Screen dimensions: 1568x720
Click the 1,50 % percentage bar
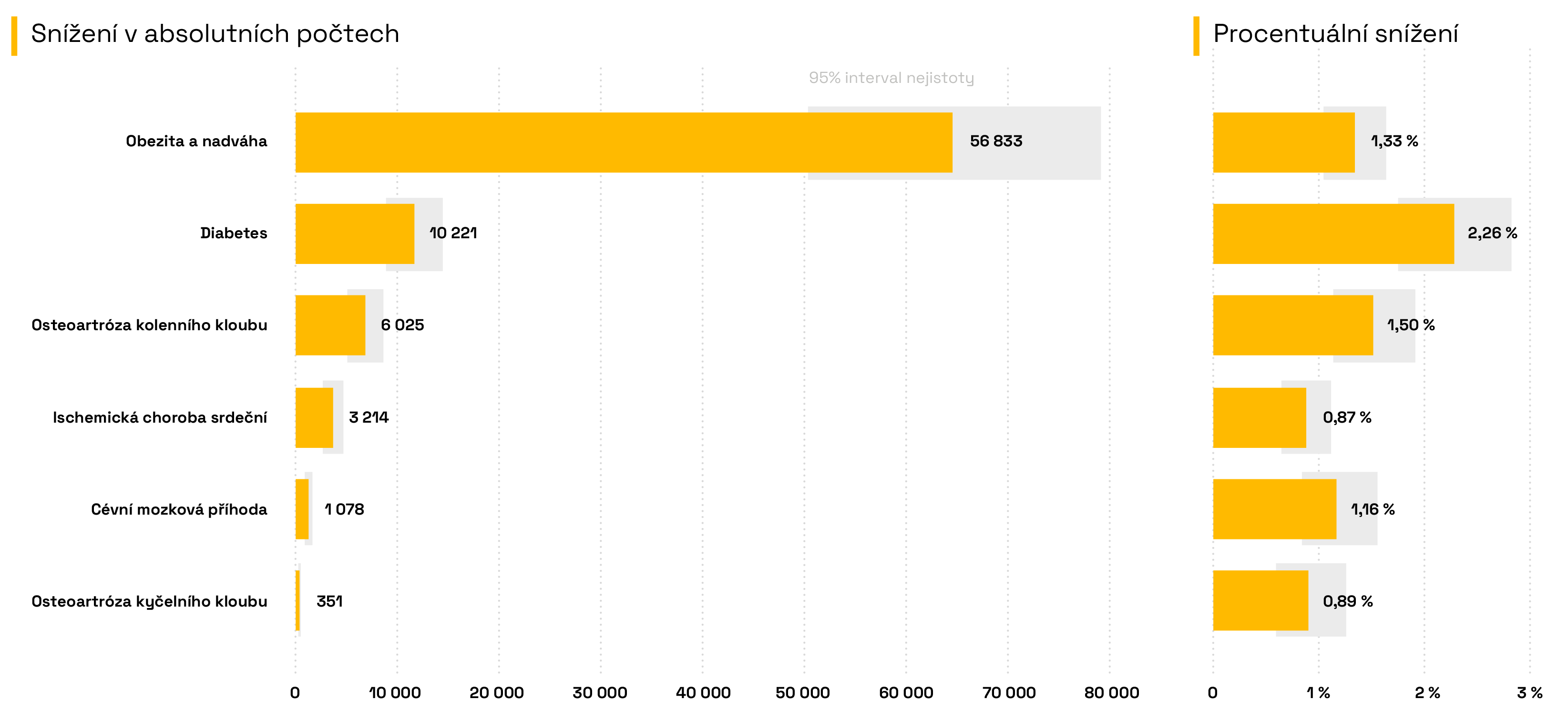[x=1293, y=325]
